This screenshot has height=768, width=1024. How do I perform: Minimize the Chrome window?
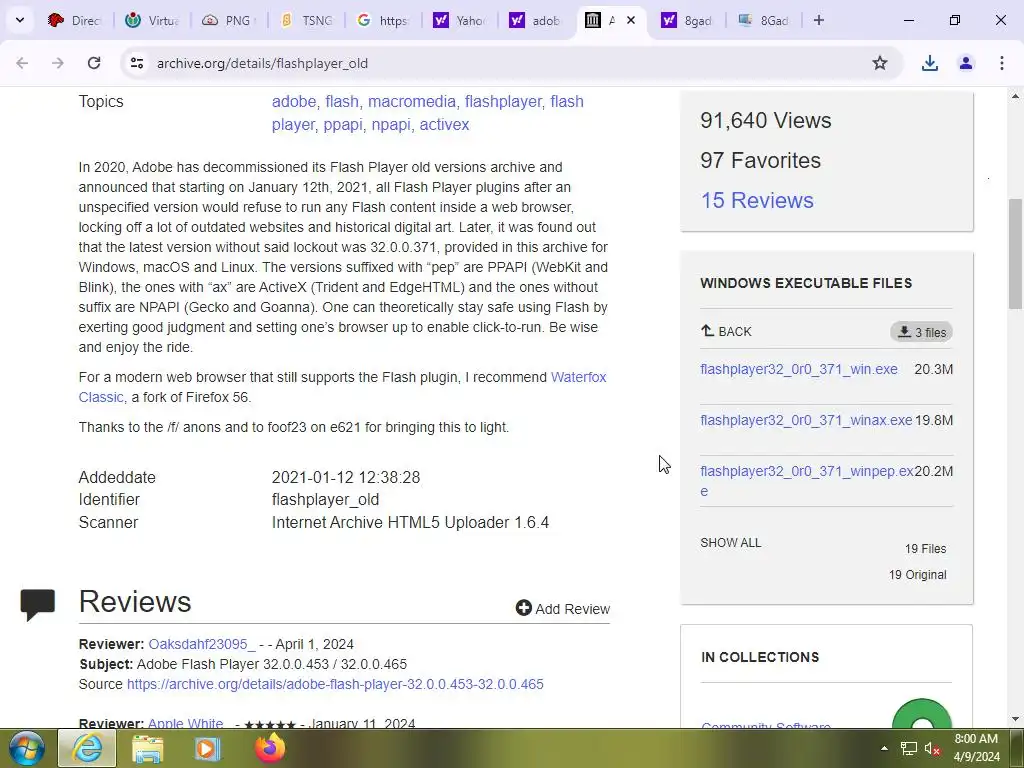pyautogui.click(x=908, y=20)
